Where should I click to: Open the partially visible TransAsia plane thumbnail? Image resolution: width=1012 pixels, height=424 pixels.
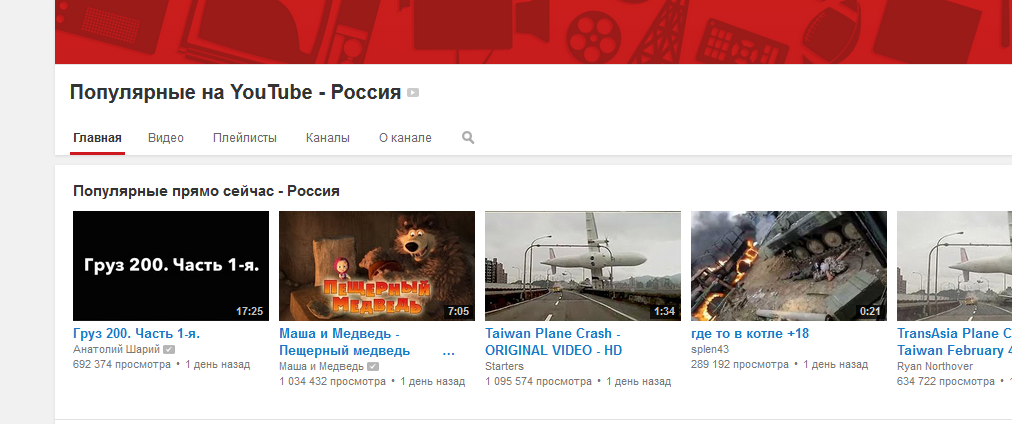click(x=955, y=266)
